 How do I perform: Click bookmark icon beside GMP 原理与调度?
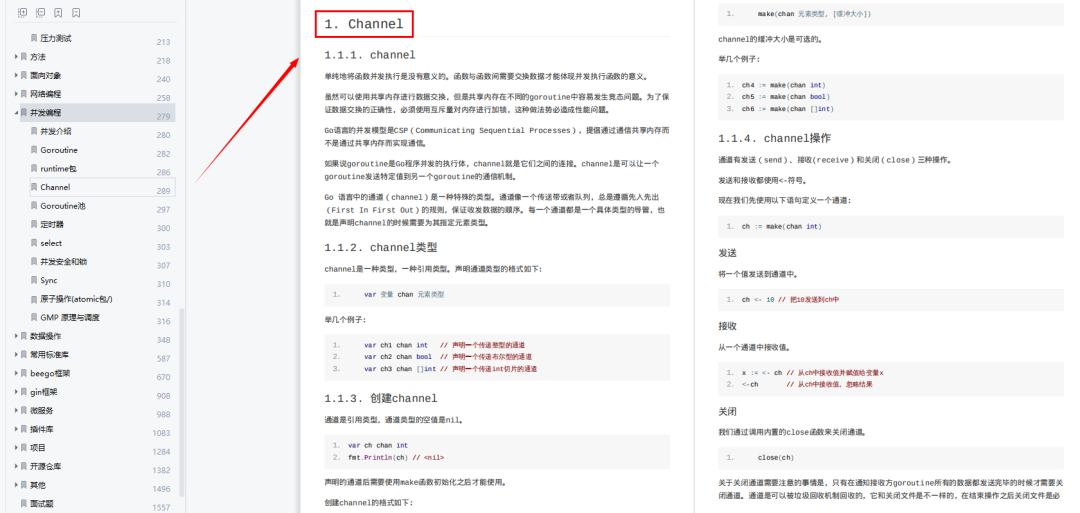click(34, 317)
